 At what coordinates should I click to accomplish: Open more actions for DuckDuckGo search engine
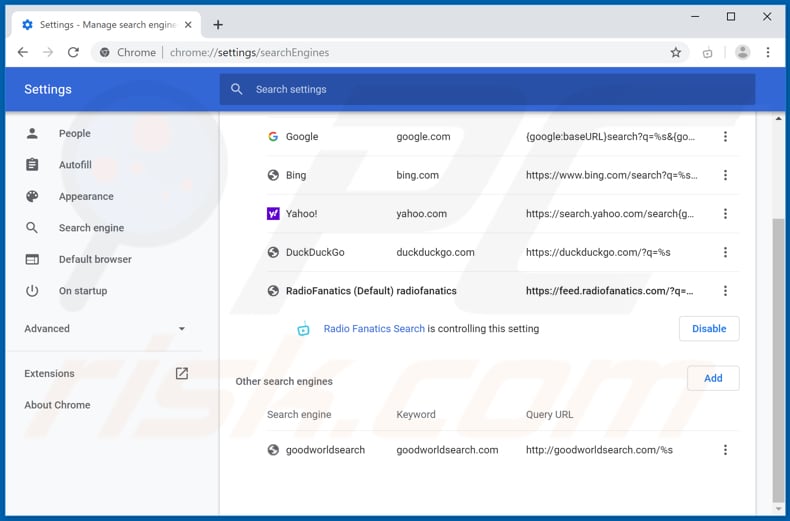point(725,252)
